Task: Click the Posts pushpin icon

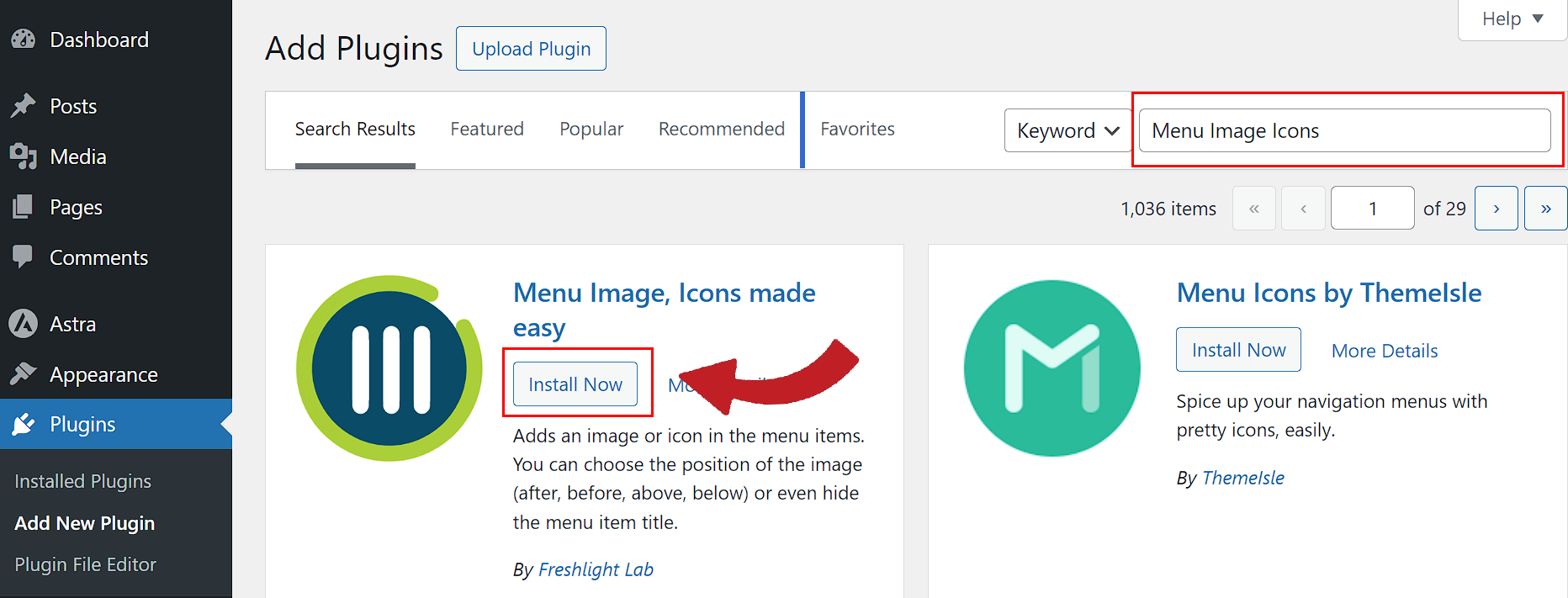Action: click(24, 106)
